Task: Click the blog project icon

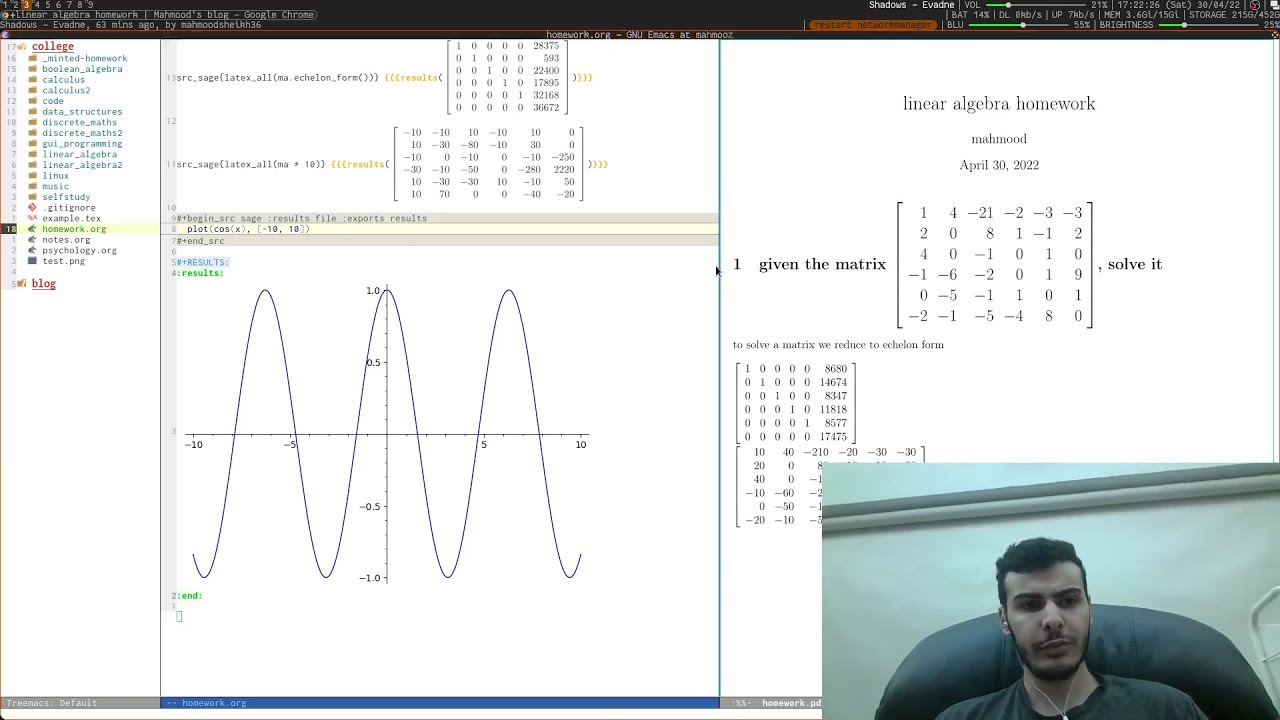Action: click(x=22, y=283)
